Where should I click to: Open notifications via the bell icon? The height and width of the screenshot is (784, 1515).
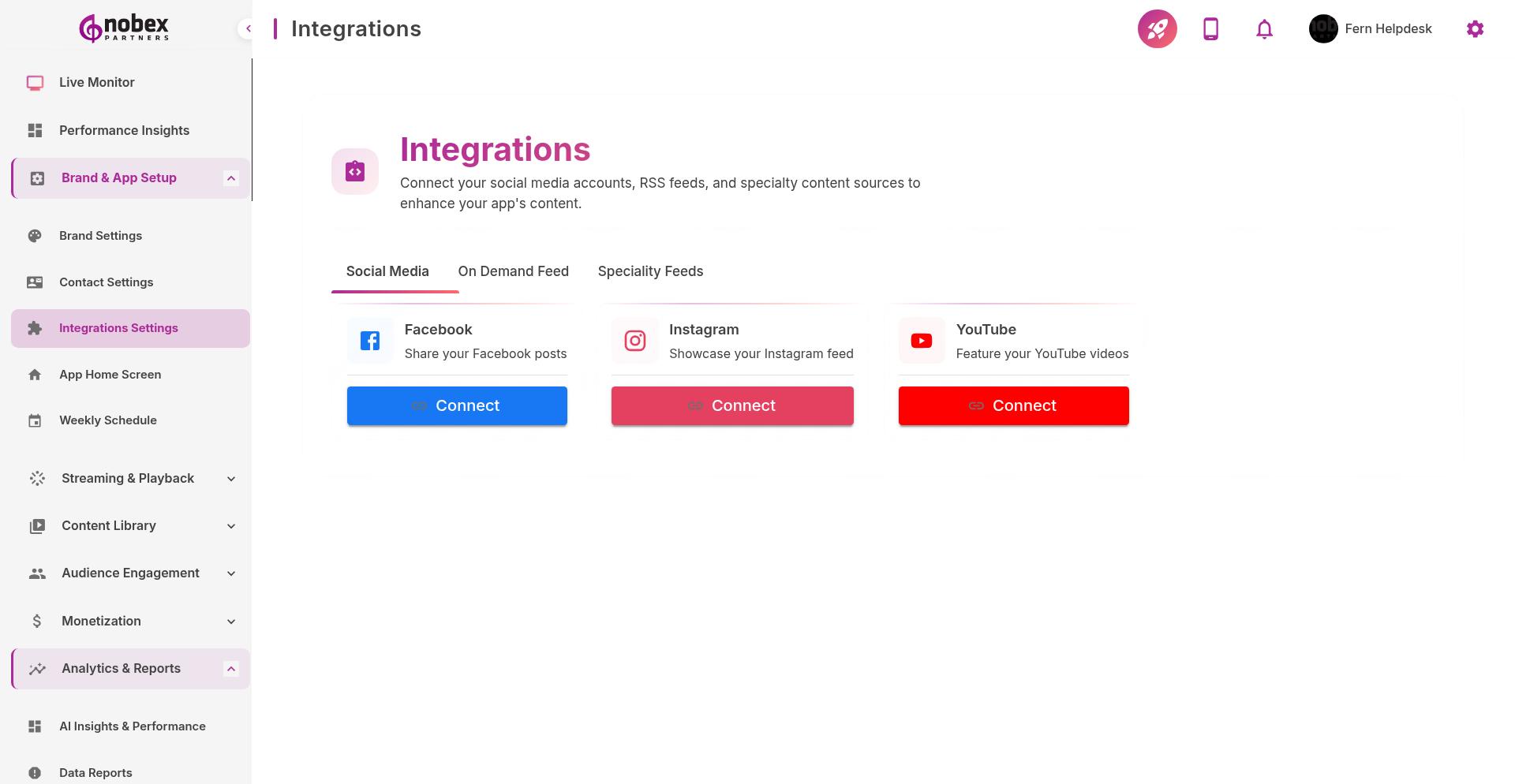(x=1263, y=28)
